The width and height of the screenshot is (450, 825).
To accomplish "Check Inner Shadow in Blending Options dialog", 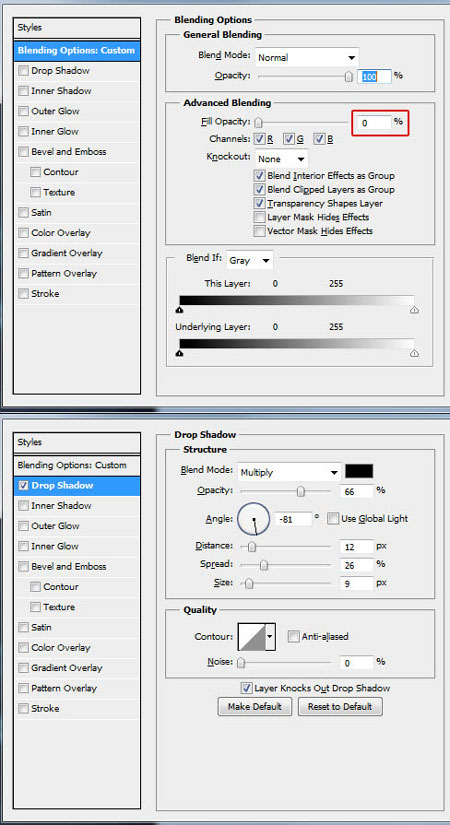I will [23, 91].
